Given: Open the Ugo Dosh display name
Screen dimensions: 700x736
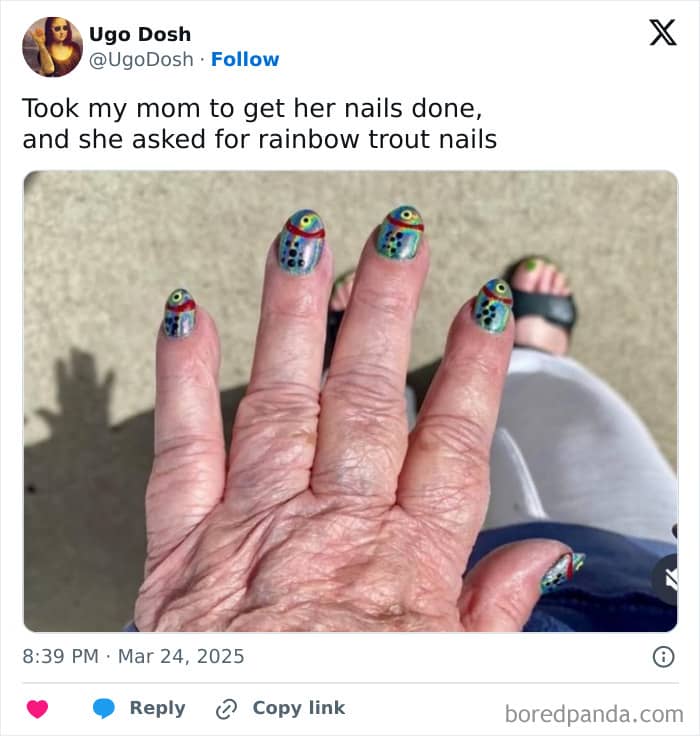Looking at the screenshot, I should [x=140, y=34].
